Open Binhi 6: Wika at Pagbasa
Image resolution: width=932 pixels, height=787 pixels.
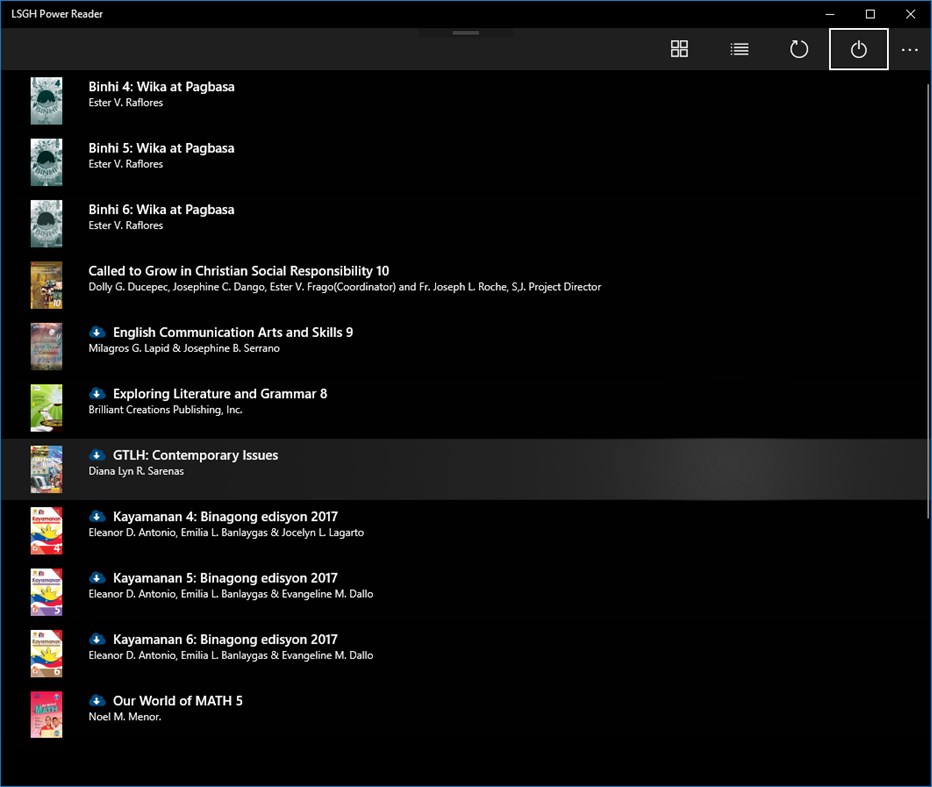[x=162, y=209]
